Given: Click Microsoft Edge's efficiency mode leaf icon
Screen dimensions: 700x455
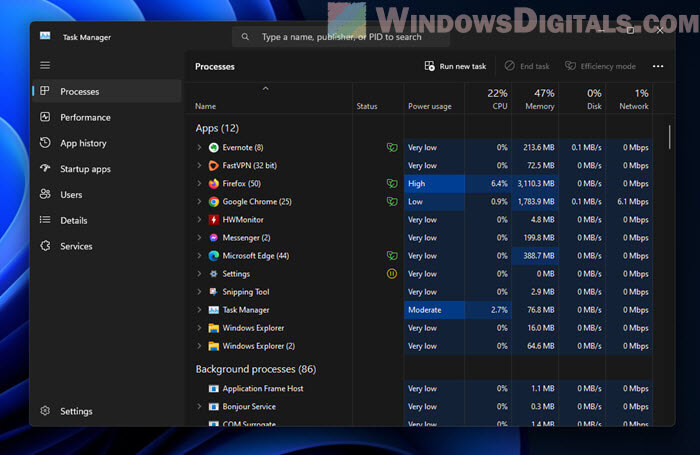Looking at the screenshot, I should [392, 256].
